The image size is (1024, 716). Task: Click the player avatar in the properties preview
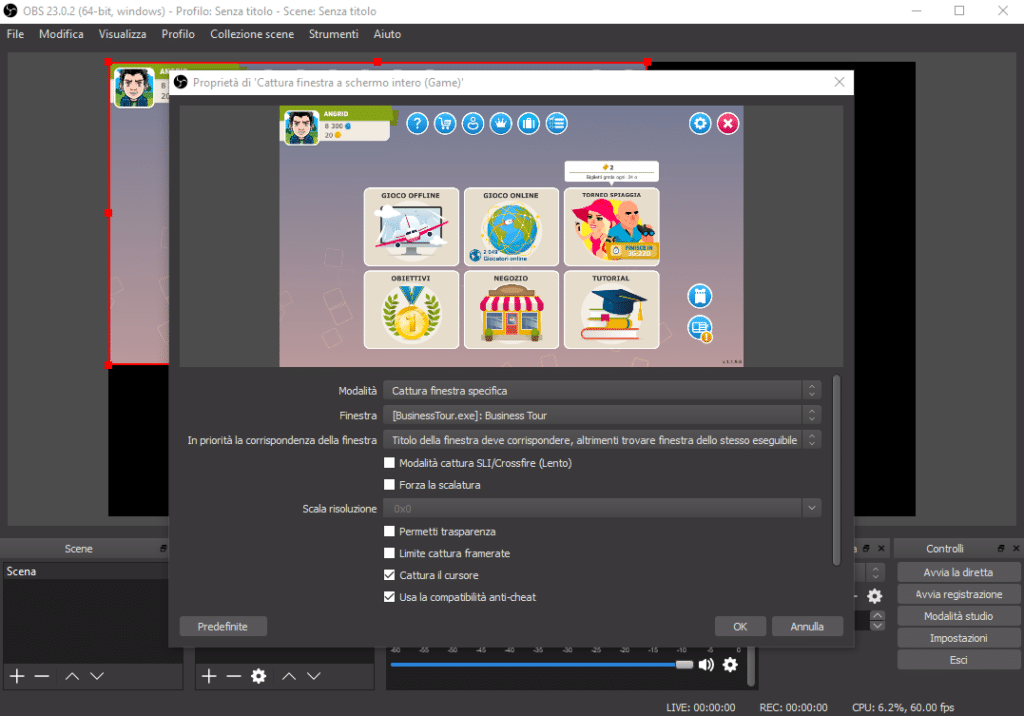302,127
